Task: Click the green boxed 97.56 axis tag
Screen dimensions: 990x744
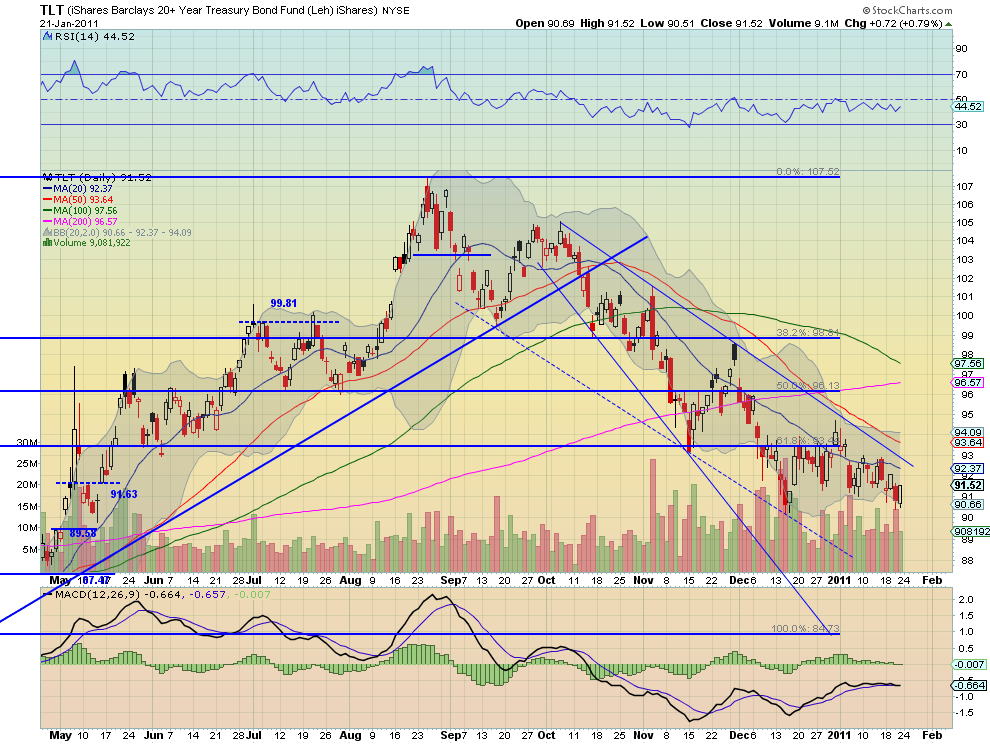Action: pyautogui.click(x=969, y=364)
